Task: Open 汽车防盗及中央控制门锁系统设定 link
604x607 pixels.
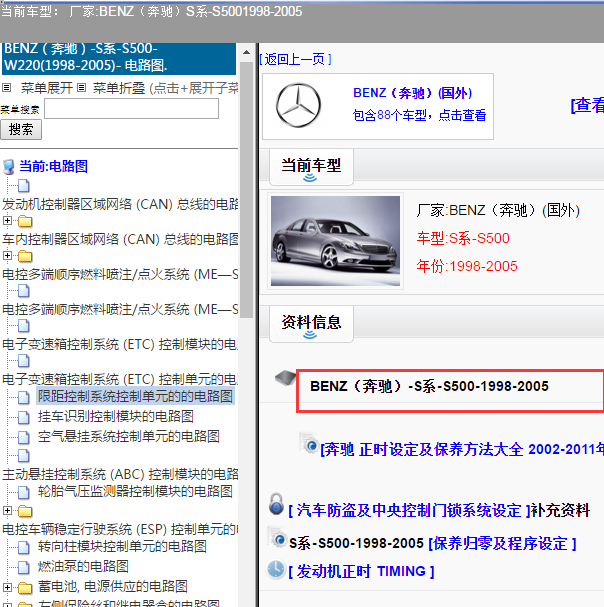Action: (409, 511)
